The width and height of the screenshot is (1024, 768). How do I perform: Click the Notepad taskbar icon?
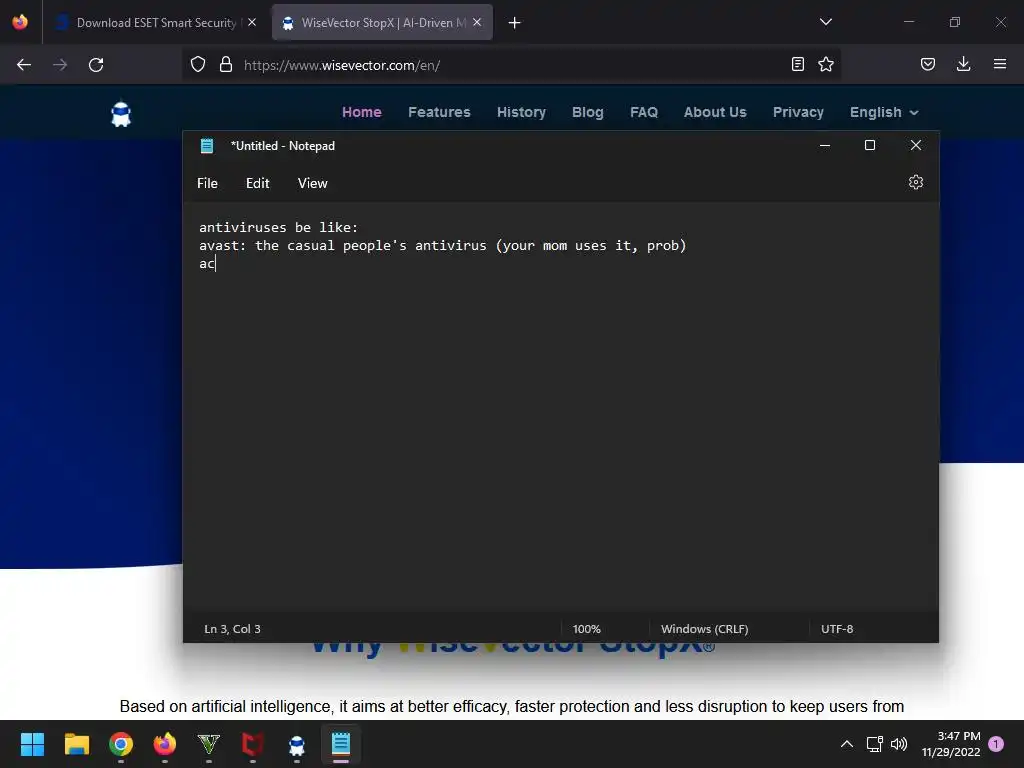click(341, 744)
